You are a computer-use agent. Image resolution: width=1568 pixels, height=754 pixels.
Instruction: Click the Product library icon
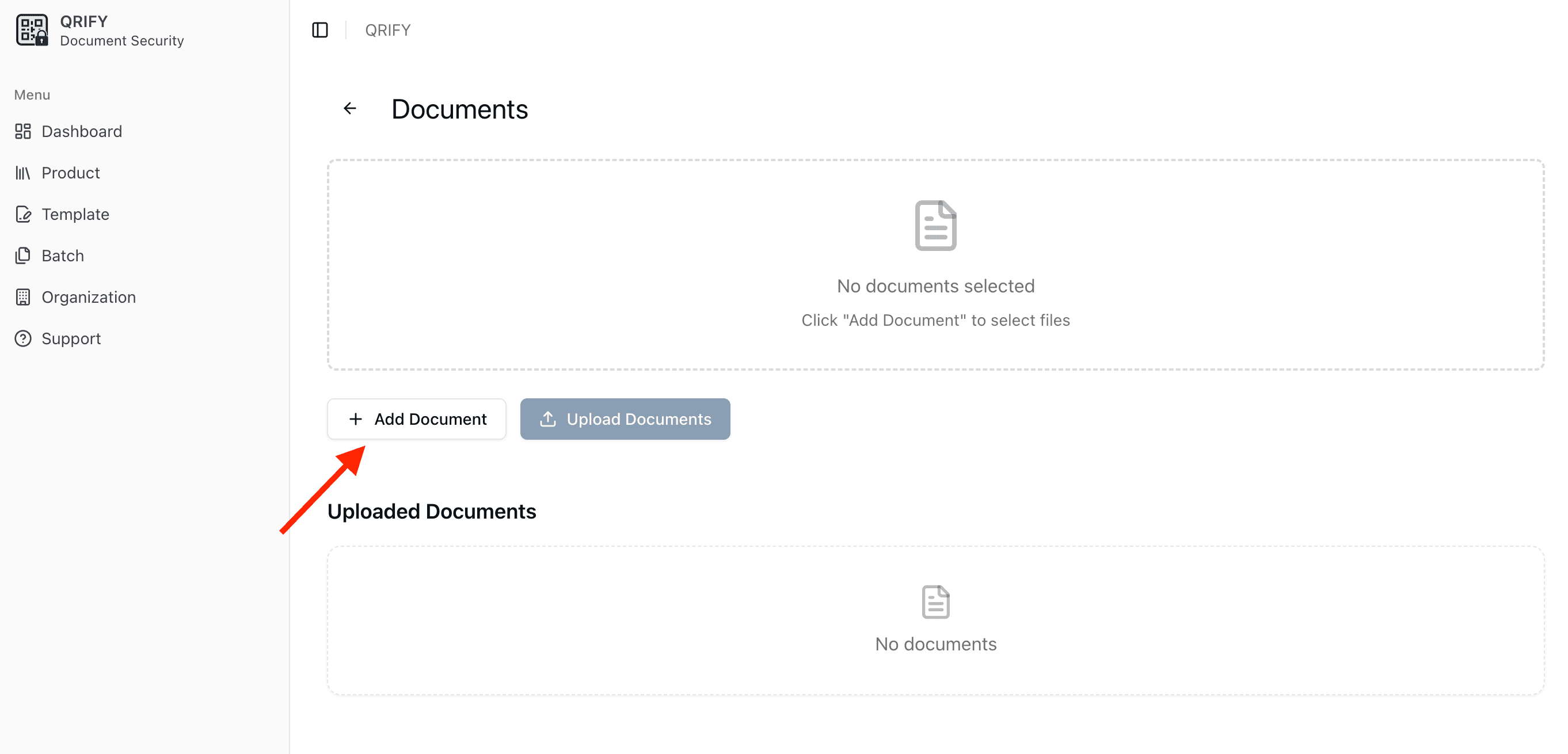tap(23, 173)
